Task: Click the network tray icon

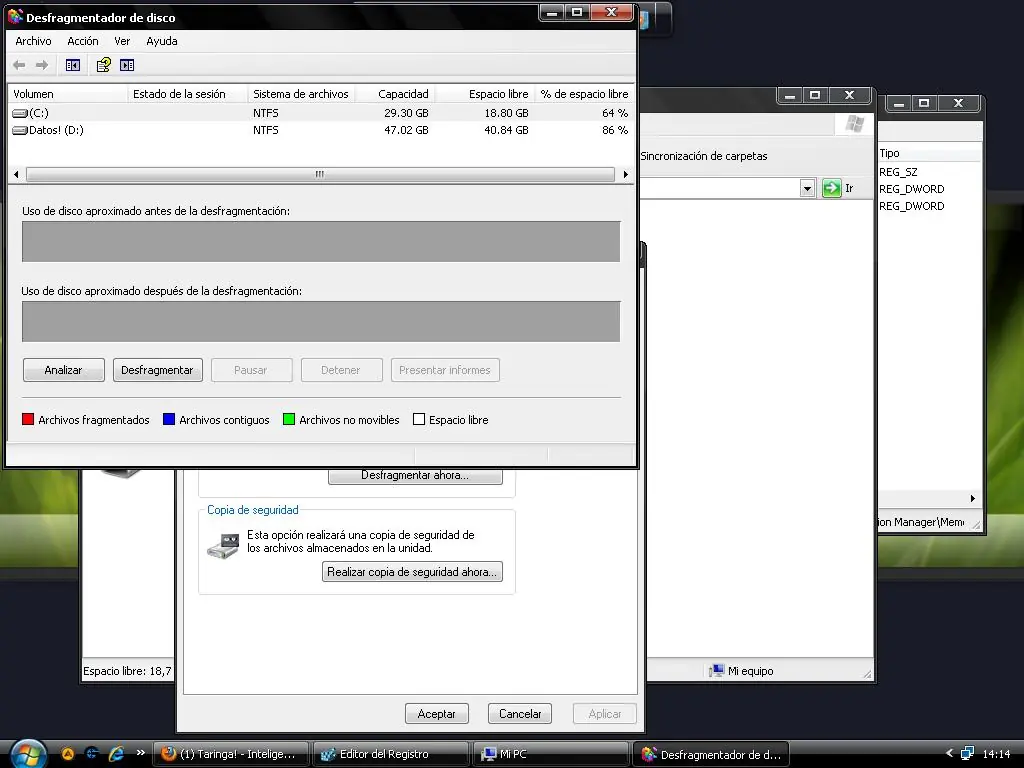Action: coord(967,754)
